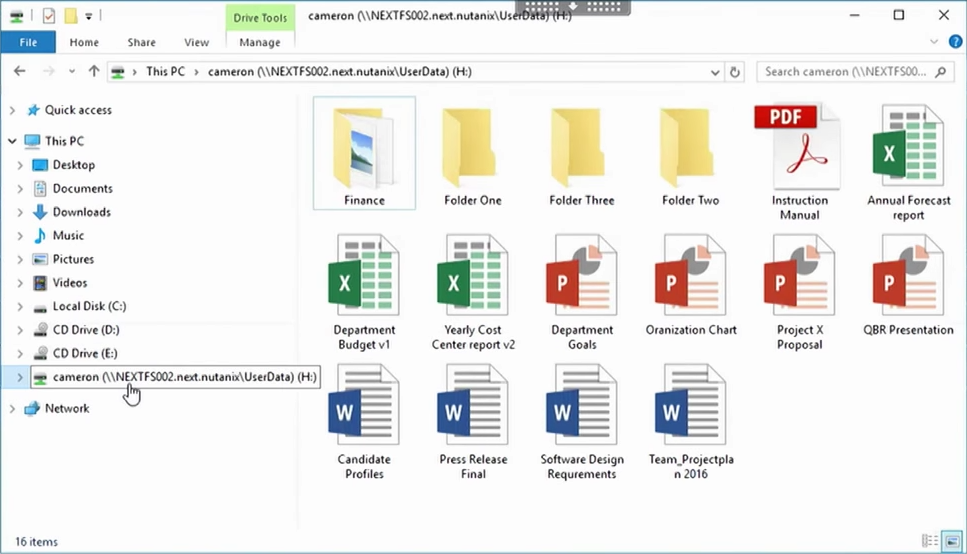Collapse the This PC tree node
967x554 pixels.
[x=12, y=141]
